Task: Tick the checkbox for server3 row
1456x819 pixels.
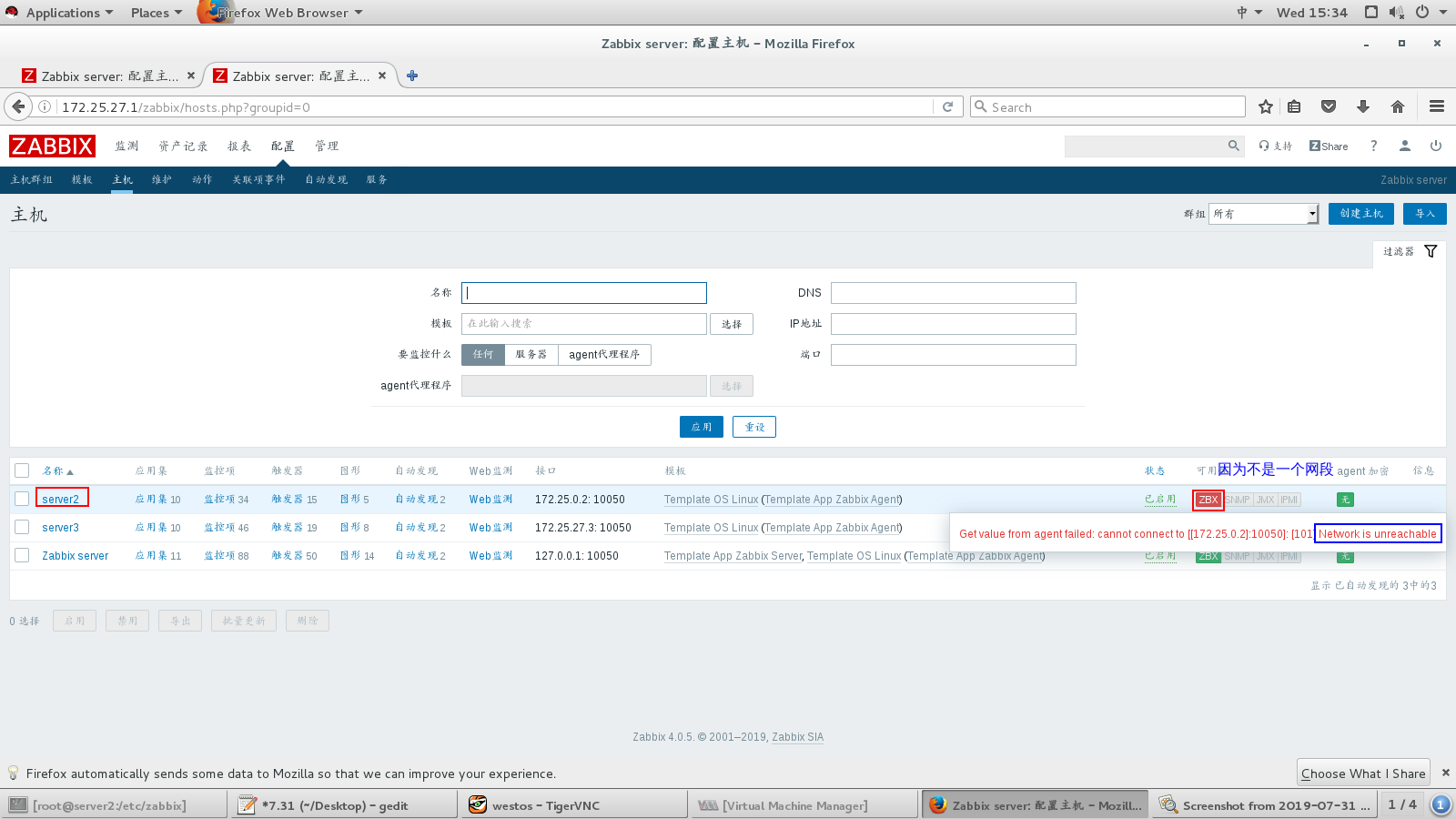Action: [22, 527]
